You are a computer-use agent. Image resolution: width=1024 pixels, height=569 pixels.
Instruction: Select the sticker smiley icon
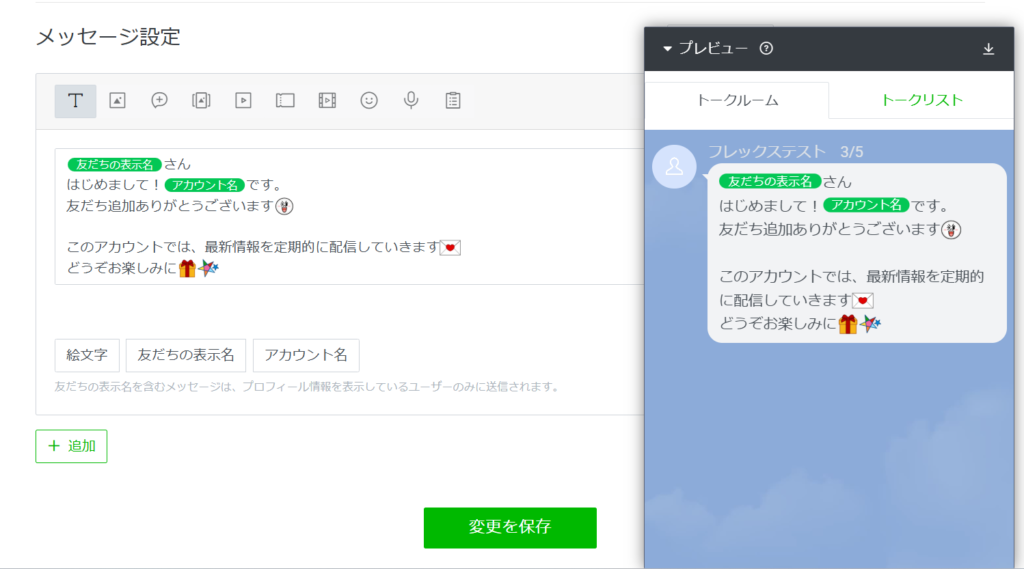(369, 101)
